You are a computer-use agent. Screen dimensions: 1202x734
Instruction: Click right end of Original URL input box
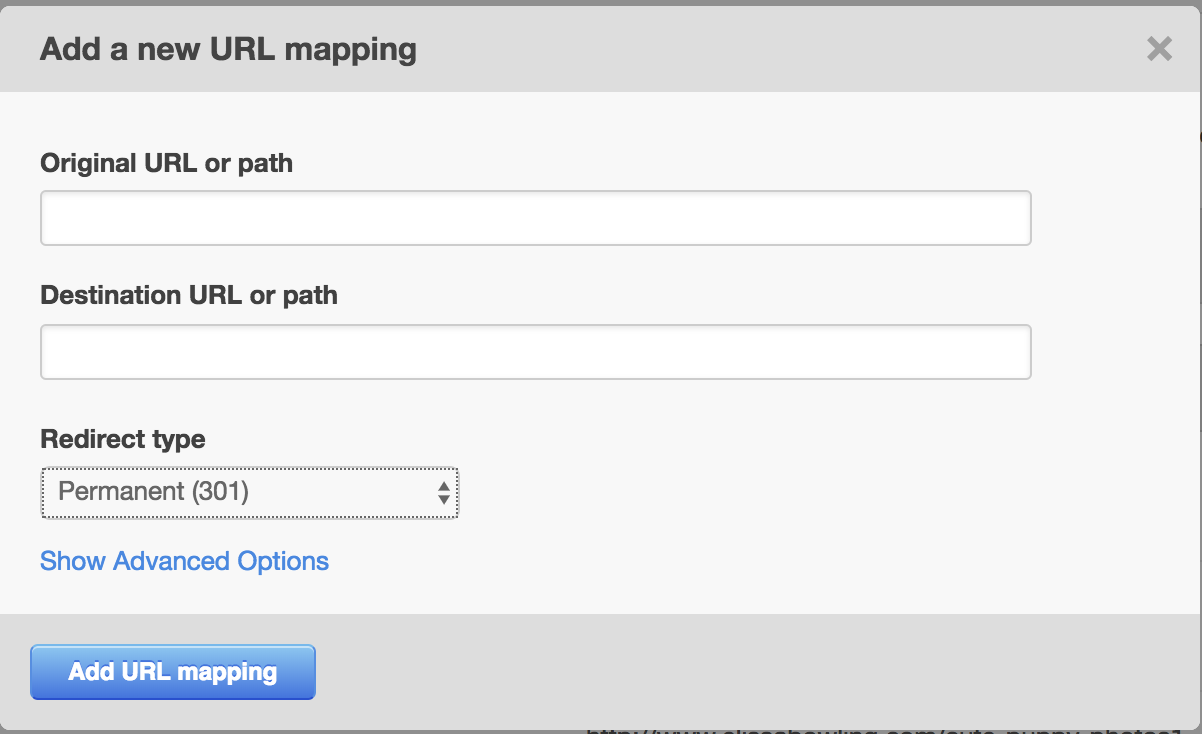[x=1010, y=218]
